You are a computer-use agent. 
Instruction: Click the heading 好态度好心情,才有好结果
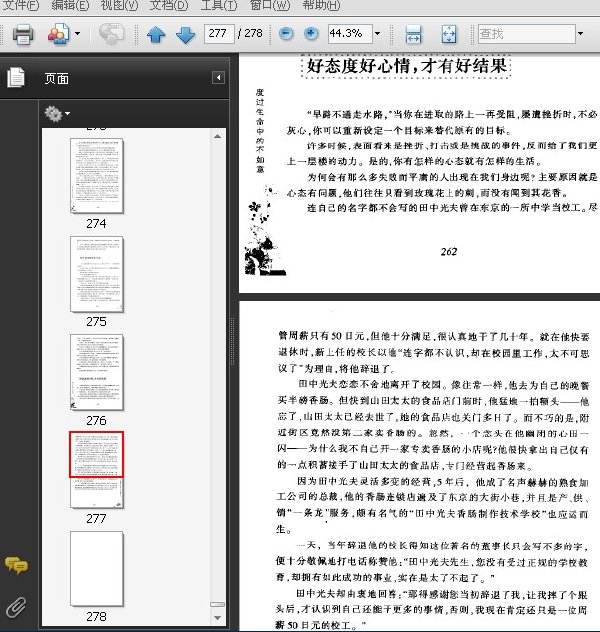(x=406, y=66)
